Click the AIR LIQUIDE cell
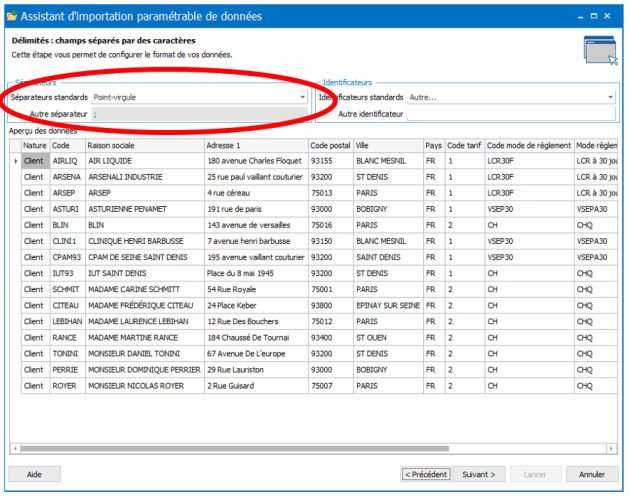Screen dimensions: 630x499 145,161
